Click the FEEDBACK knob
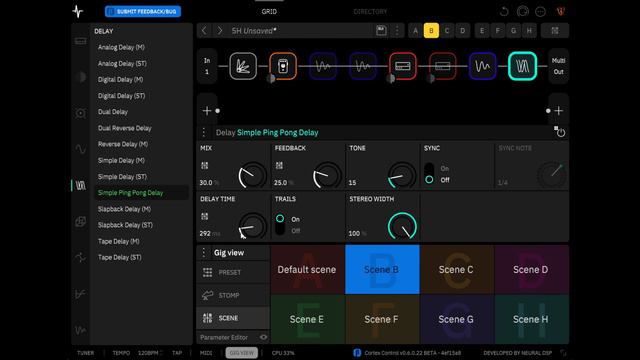This screenshot has height=360, width=640. point(327,176)
